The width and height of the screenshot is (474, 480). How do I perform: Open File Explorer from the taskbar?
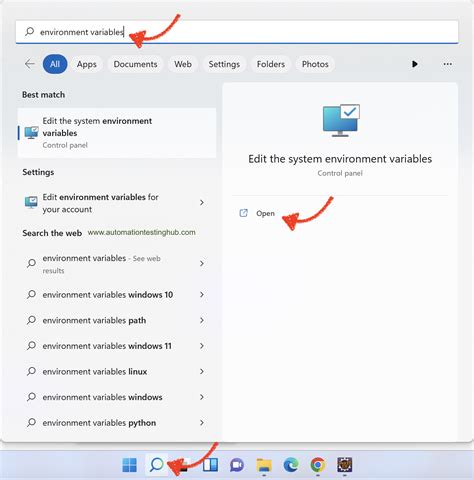(264, 465)
